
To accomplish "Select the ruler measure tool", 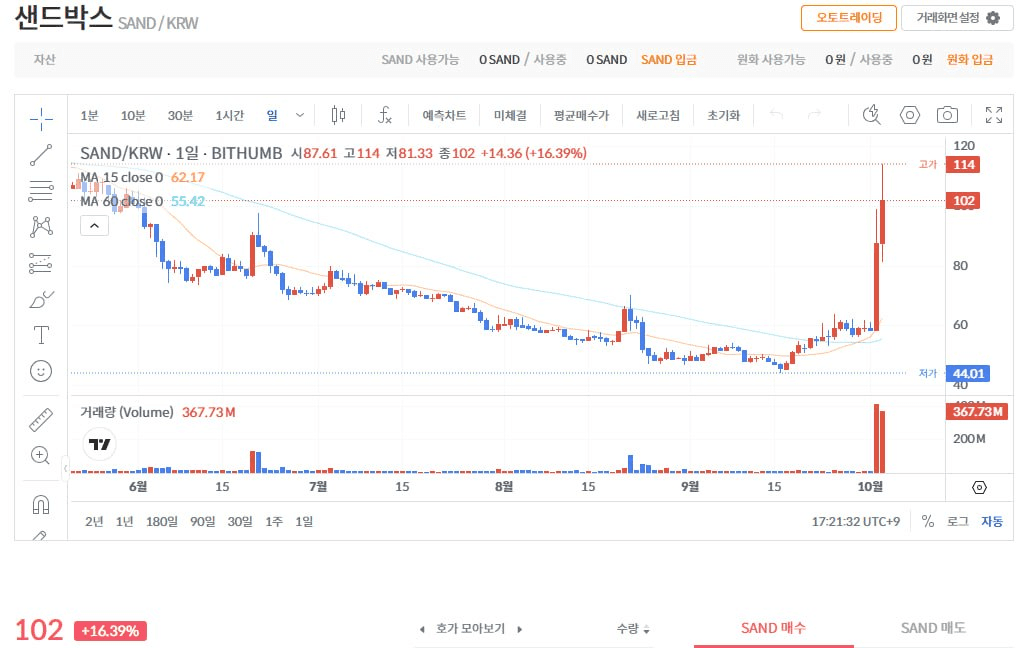I will tap(41, 420).
